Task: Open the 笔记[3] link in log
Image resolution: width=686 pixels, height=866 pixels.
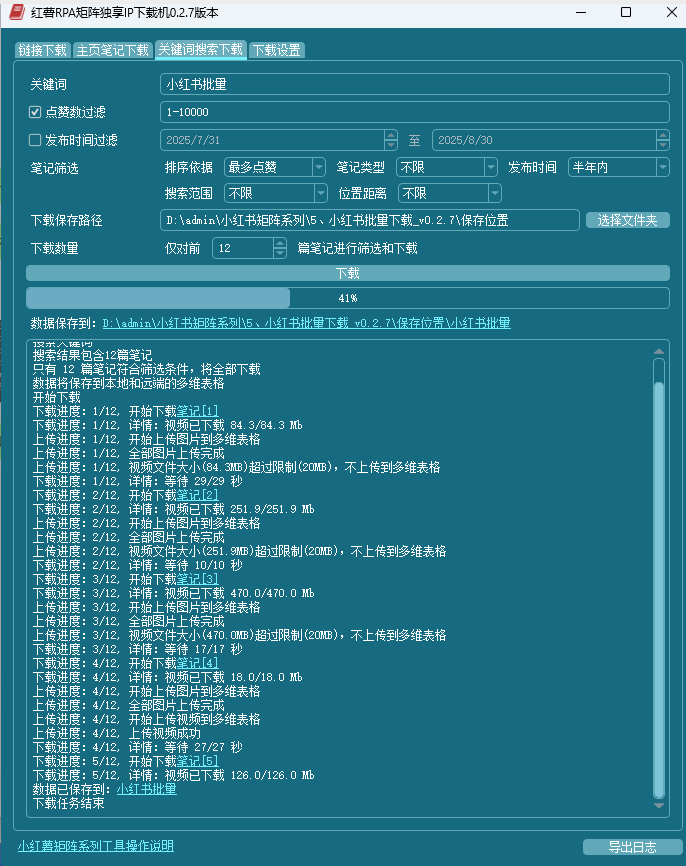Action: coord(198,579)
